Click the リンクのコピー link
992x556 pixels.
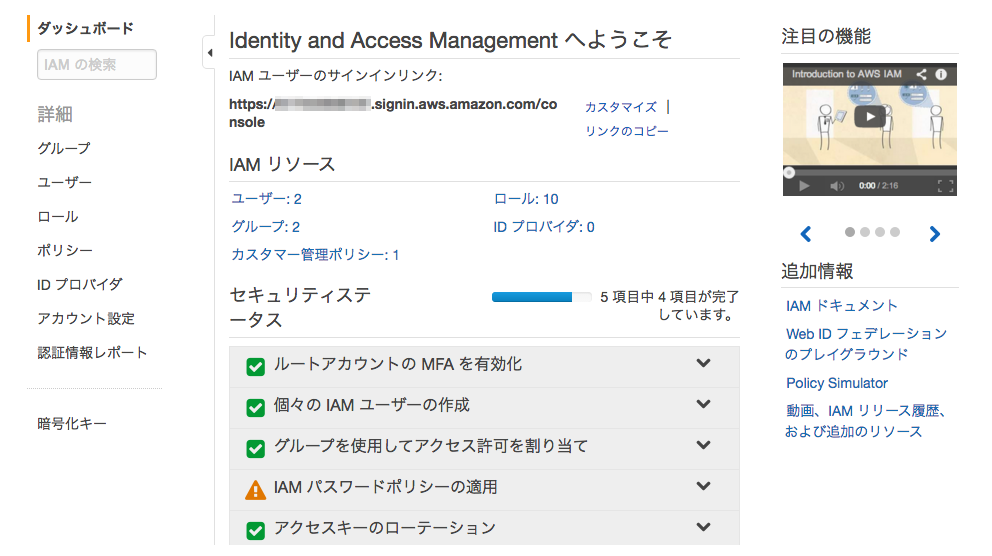pos(626,131)
